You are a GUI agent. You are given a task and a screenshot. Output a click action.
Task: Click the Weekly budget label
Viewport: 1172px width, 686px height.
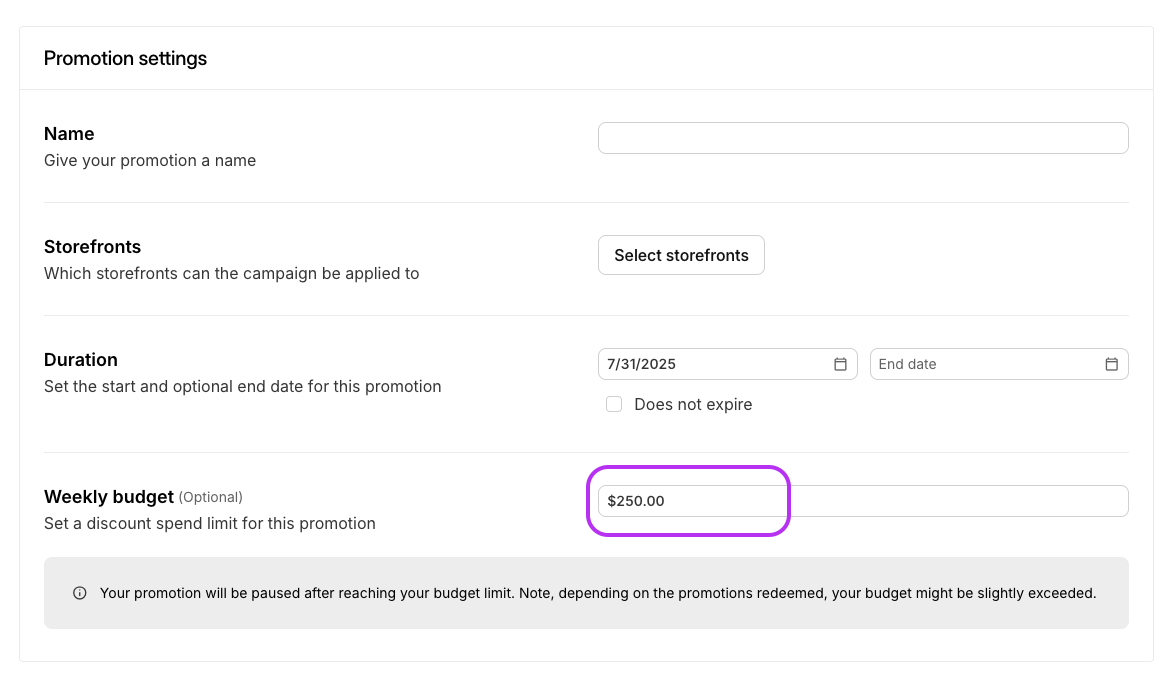pyautogui.click(x=109, y=497)
